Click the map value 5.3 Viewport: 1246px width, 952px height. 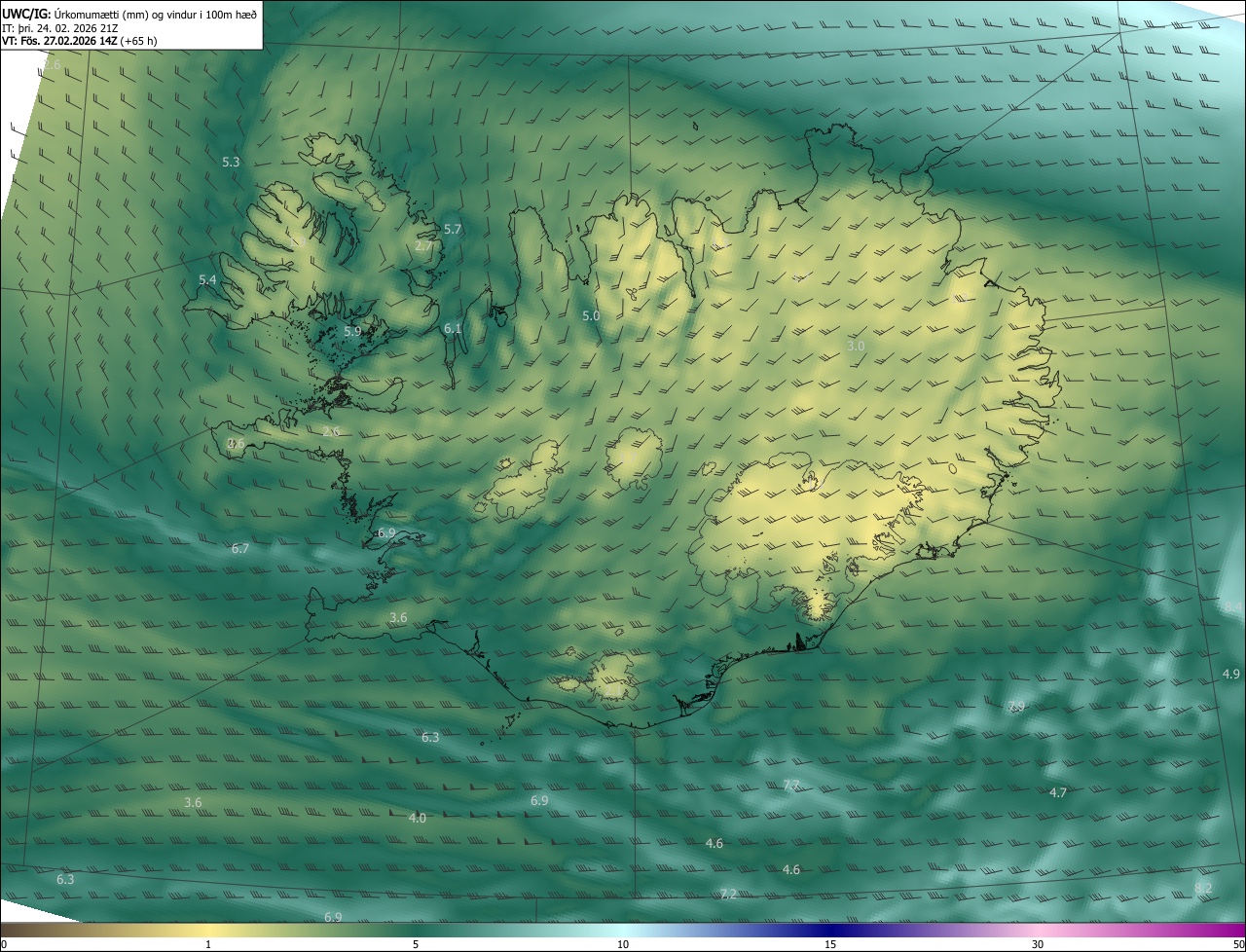pos(231,162)
